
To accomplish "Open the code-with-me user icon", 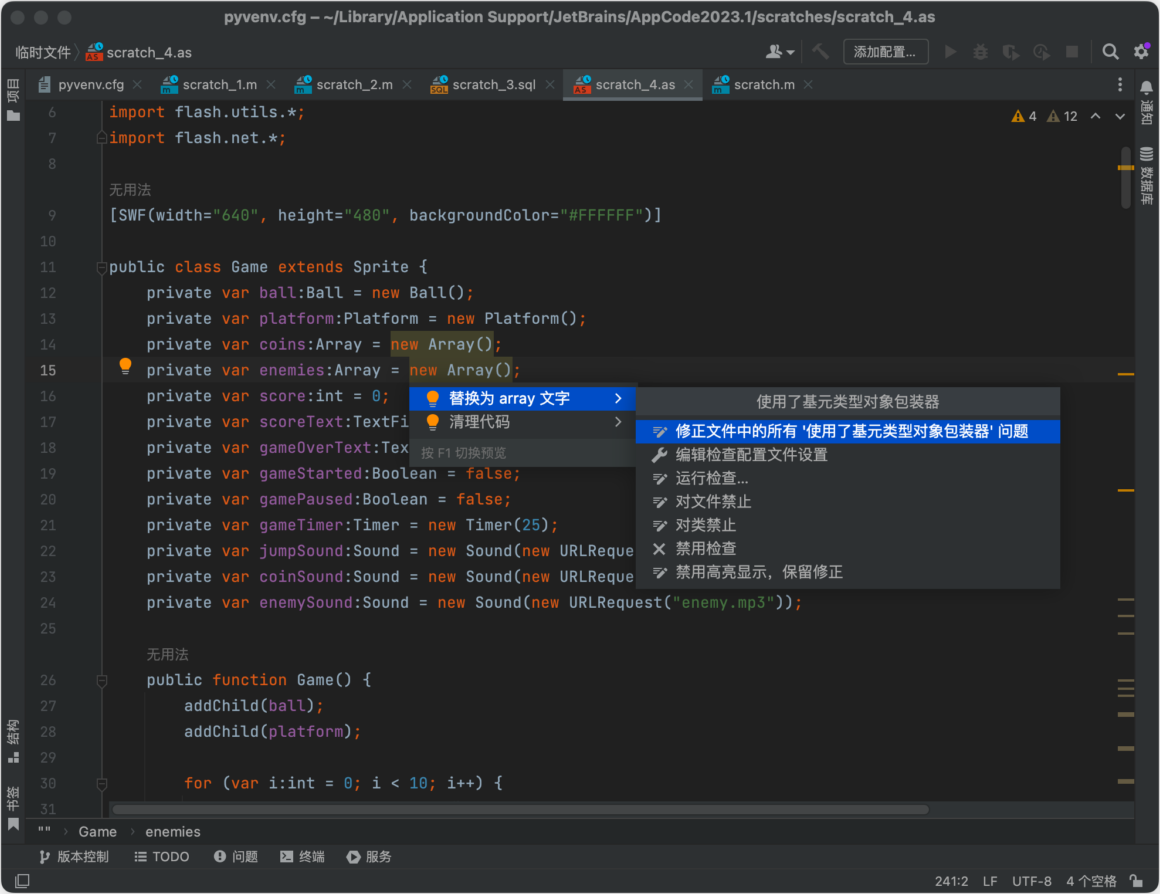I will click(779, 52).
